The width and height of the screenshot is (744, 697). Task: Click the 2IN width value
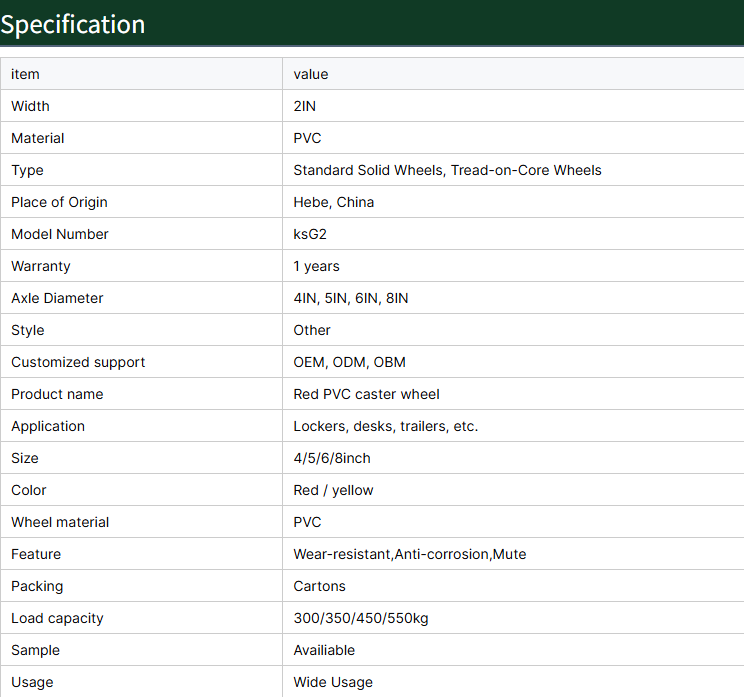(305, 106)
